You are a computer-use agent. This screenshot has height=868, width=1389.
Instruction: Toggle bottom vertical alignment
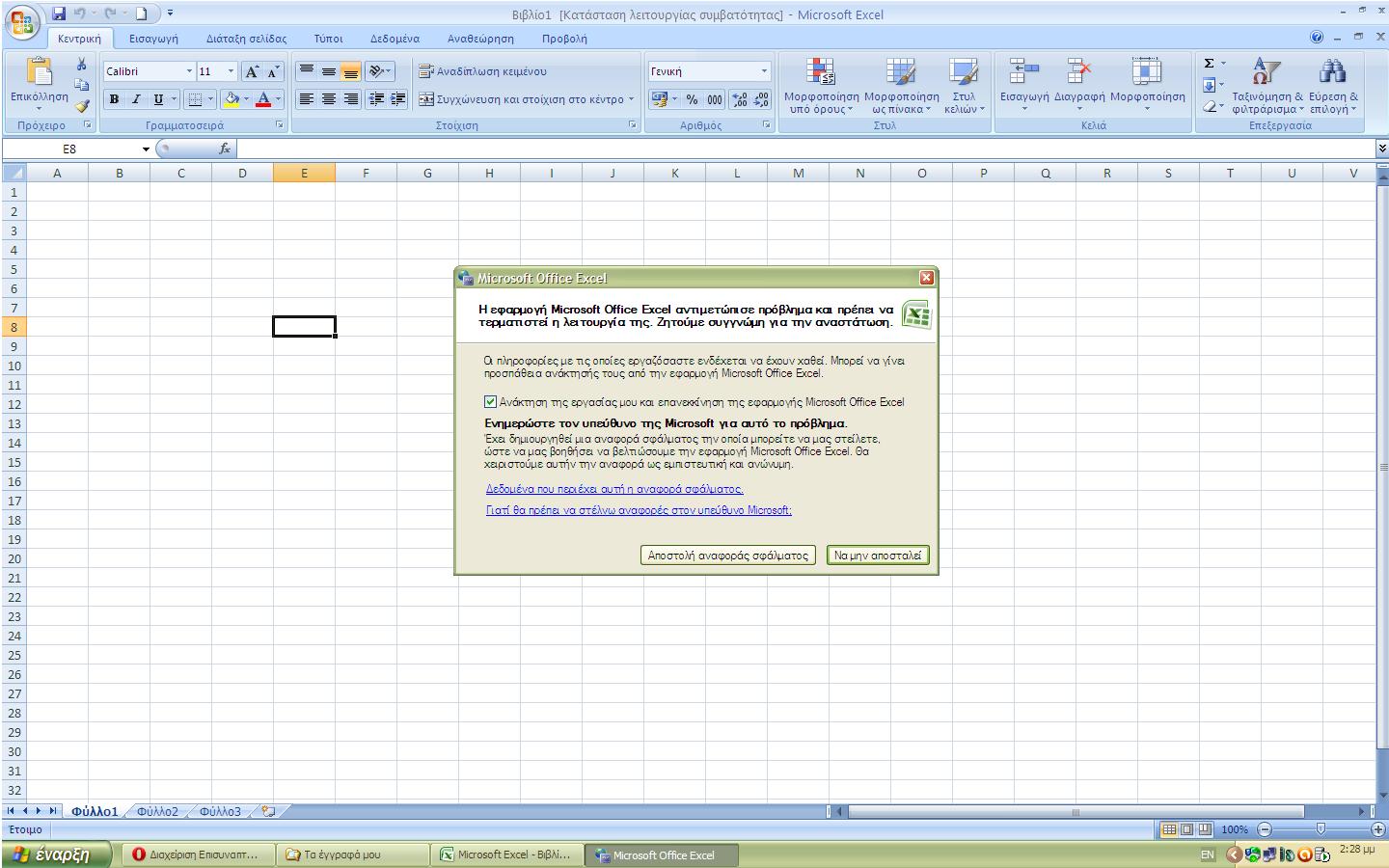click(351, 71)
